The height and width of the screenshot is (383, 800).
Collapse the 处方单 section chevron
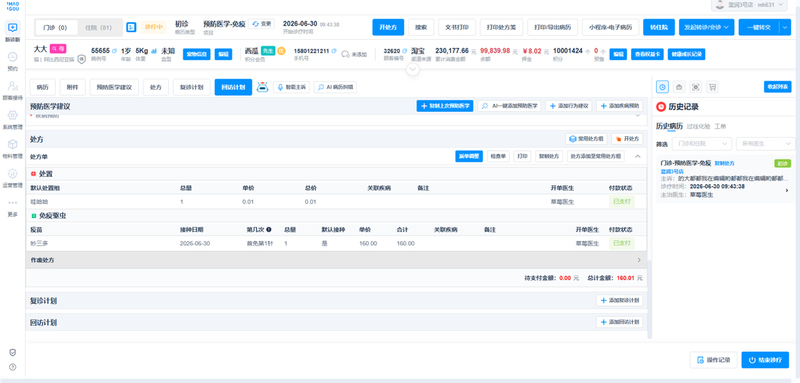(637, 157)
